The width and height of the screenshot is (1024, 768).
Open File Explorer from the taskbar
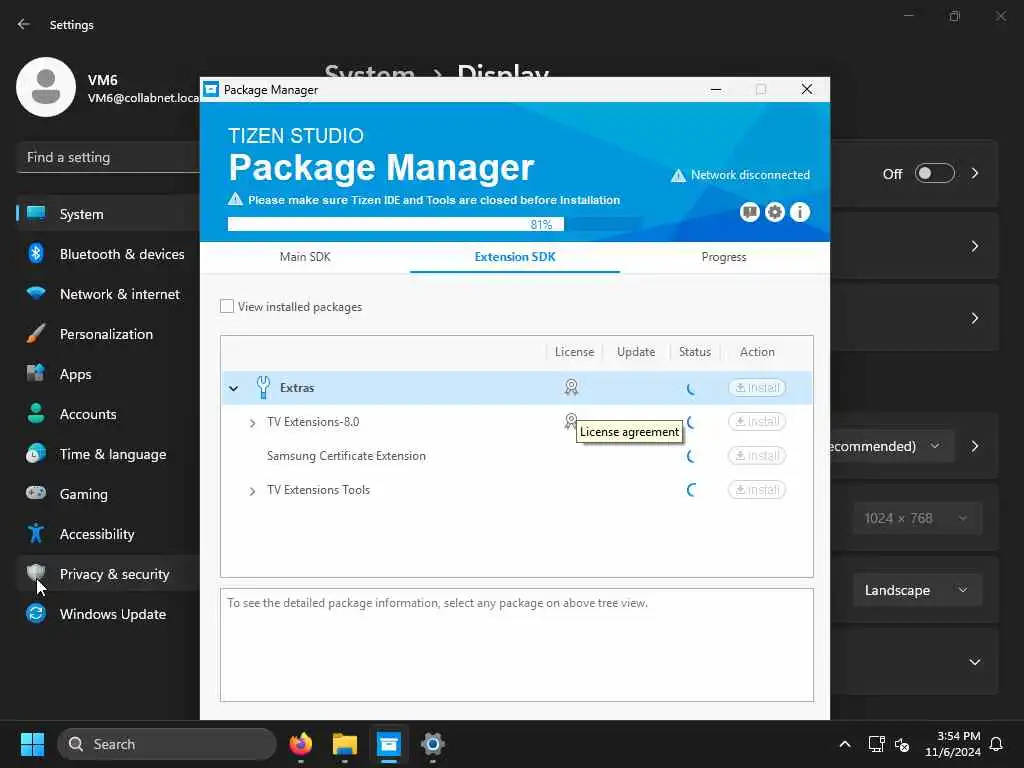345,744
